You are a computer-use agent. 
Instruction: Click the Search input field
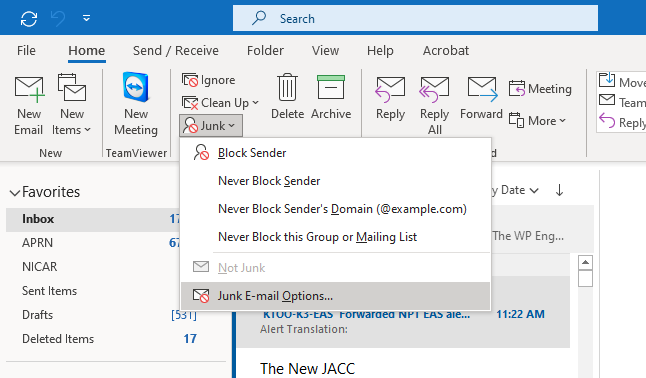point(415,19)
